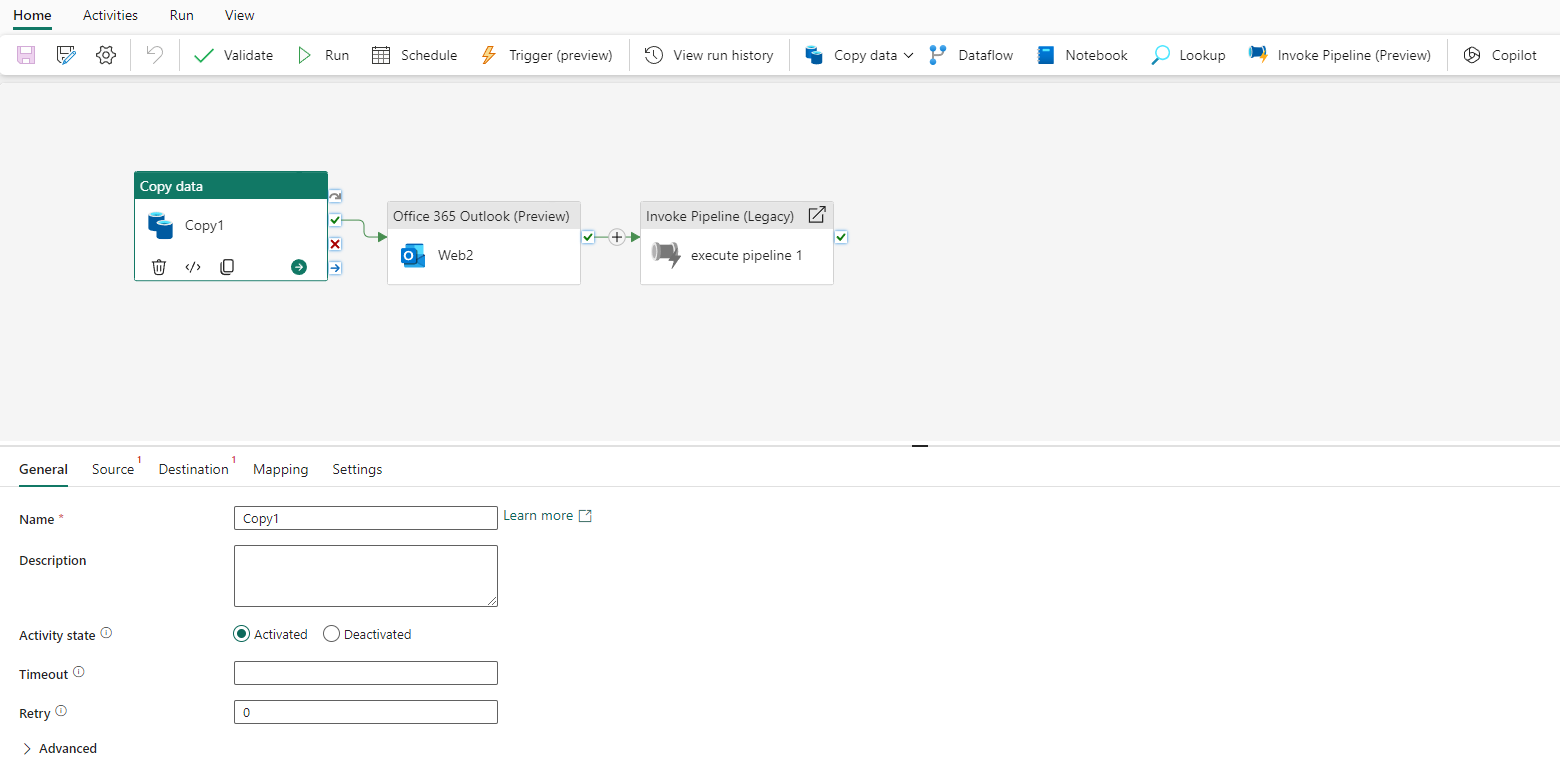This screenshot has height=779, width=1560.
Task: Click green arrow on Copy1 activity
Action: tap(299, 267)
